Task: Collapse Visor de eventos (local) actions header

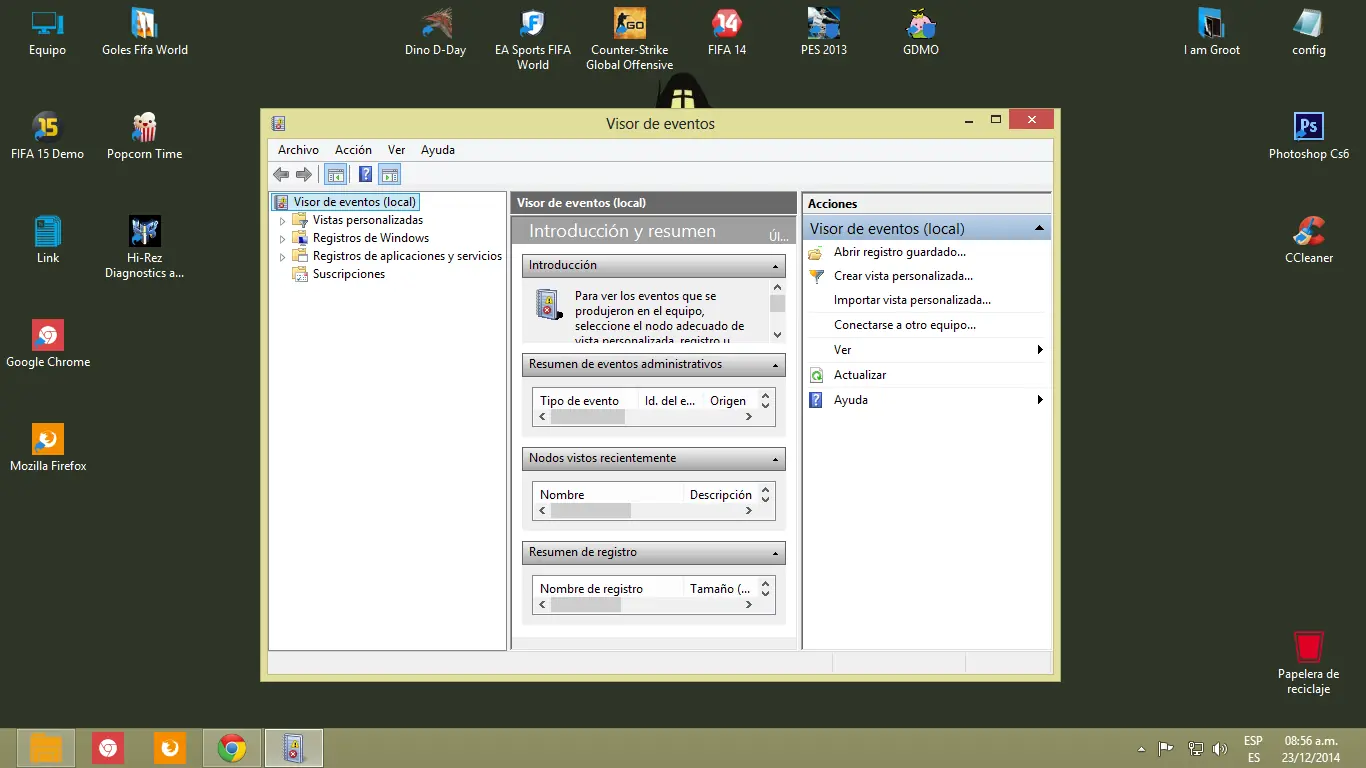Action: [1040, 228]
